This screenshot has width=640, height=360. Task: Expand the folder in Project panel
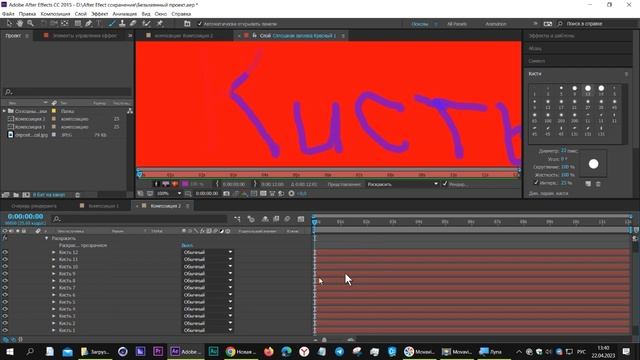click(4, 111)
